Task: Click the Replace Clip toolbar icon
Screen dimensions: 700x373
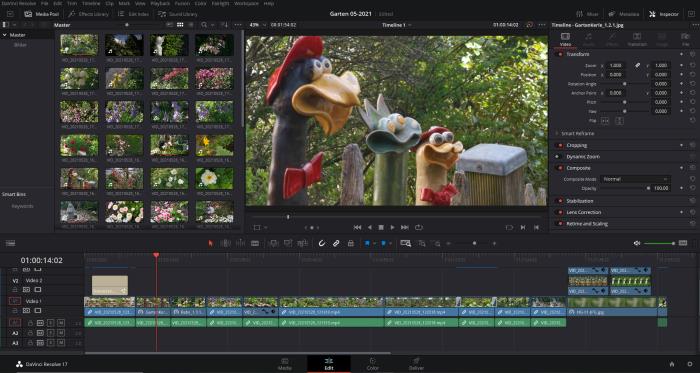Action: coord(302,243)
